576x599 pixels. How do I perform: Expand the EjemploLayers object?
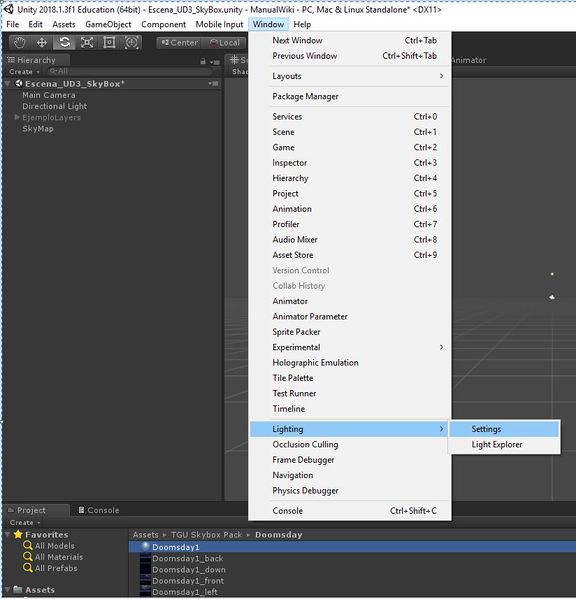[x=17, y=117]
